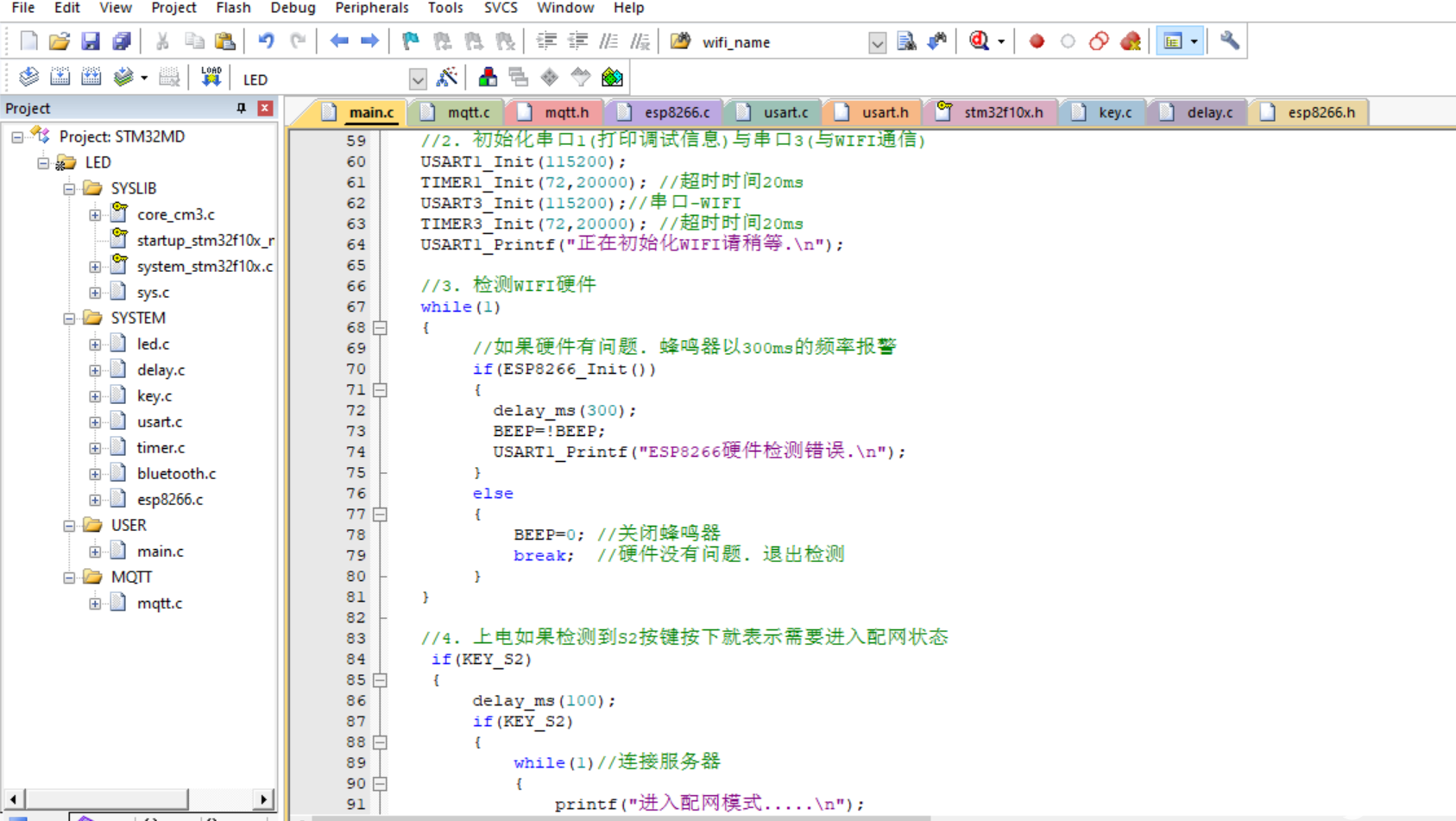The image size is (1456, 821).
Task: Switch to the esp8266.c tab
Action: point(676,112)
